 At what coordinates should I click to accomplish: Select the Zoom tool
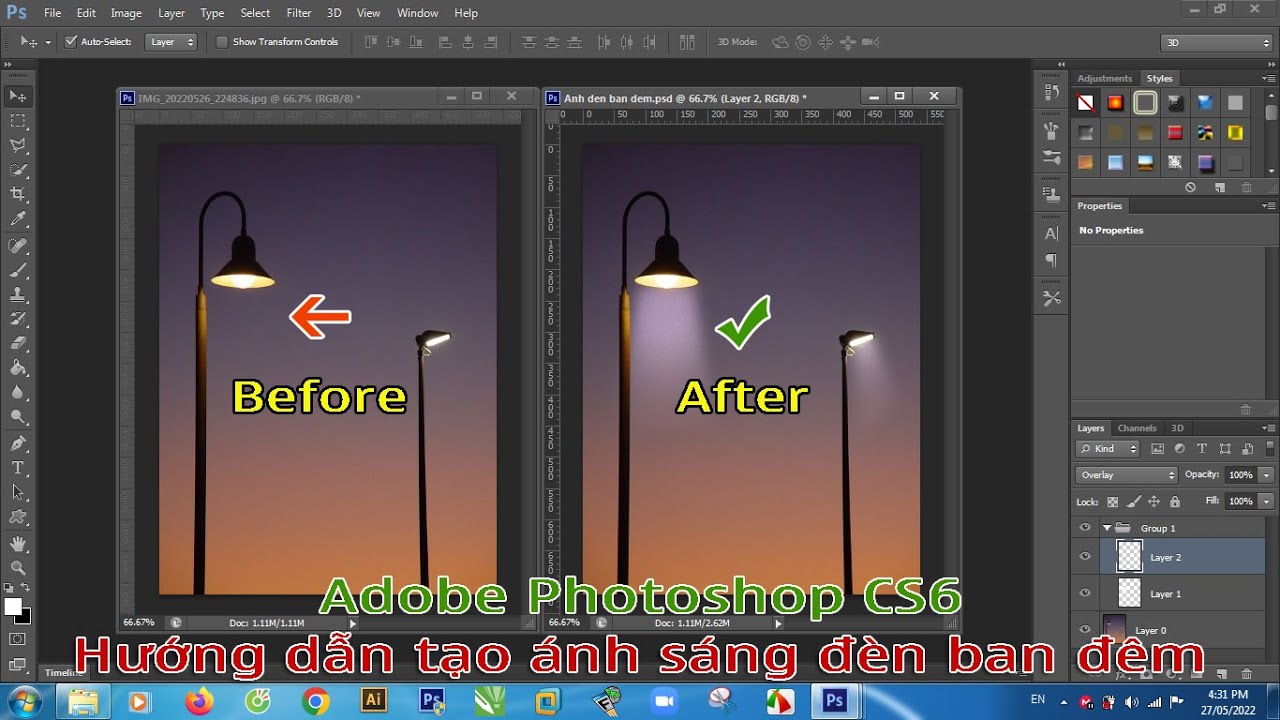[18, 568]
